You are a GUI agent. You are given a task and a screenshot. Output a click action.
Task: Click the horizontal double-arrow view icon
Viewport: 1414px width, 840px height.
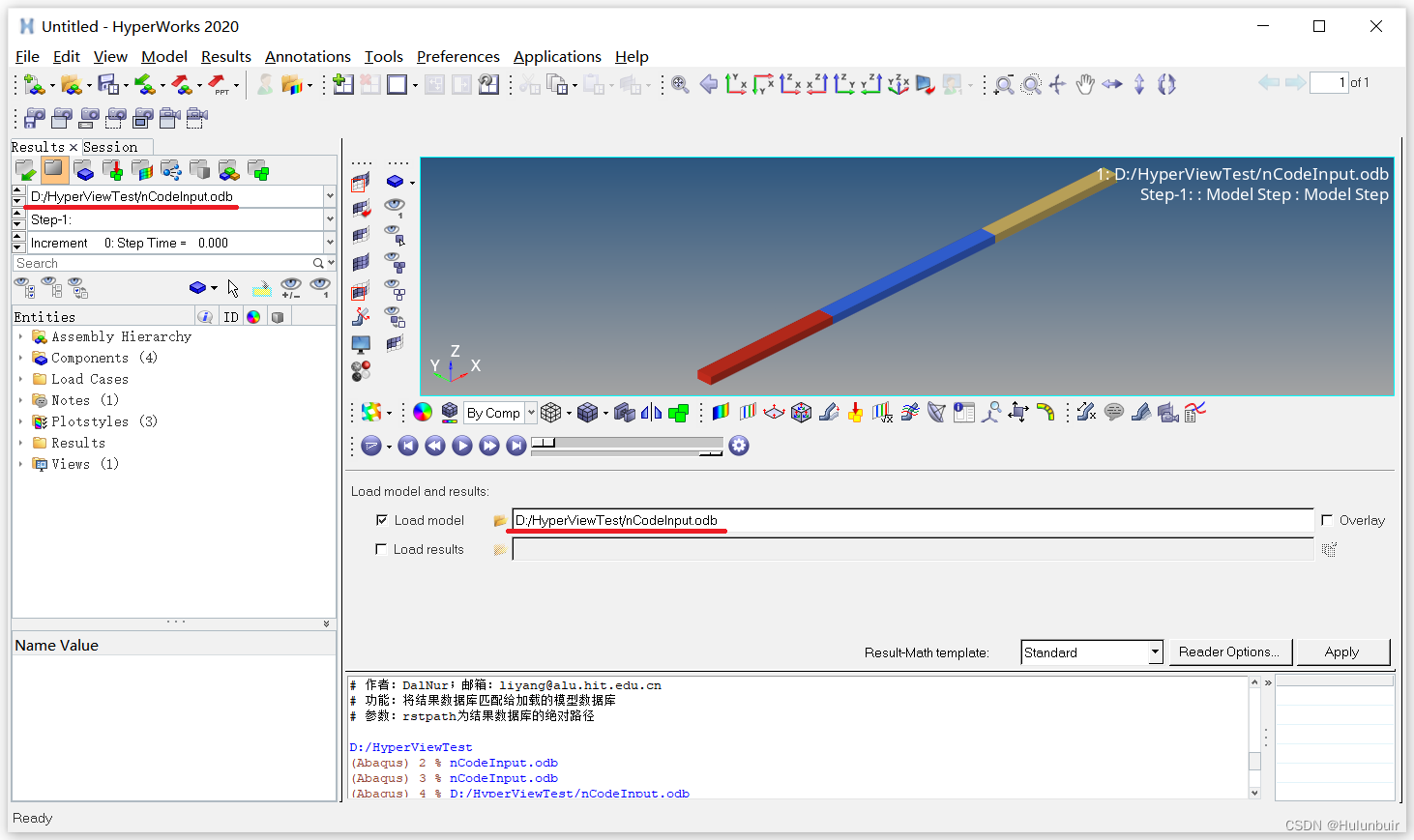coord(1112,85)
